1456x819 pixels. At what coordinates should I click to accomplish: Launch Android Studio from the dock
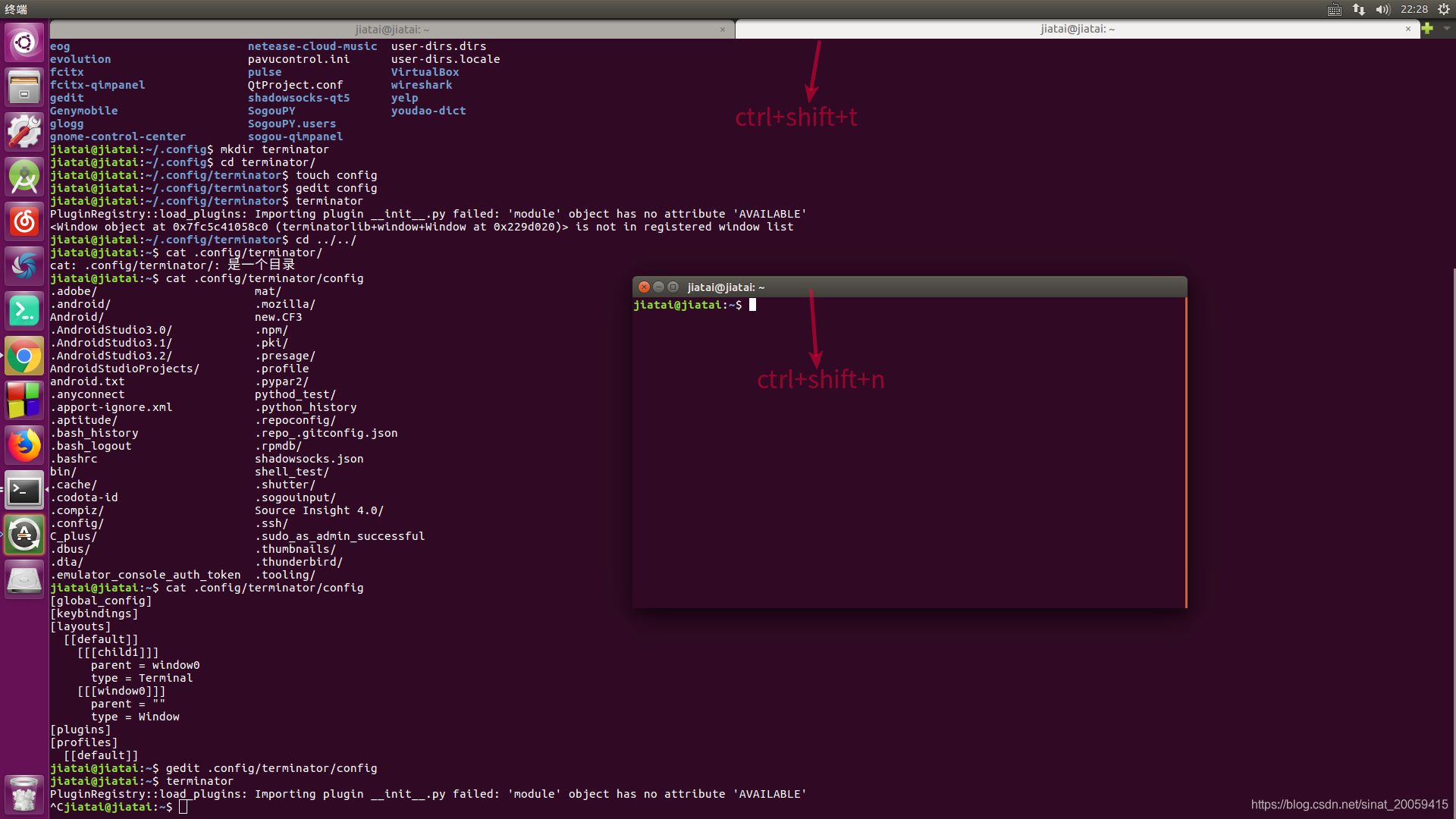(x=24, y=177)
